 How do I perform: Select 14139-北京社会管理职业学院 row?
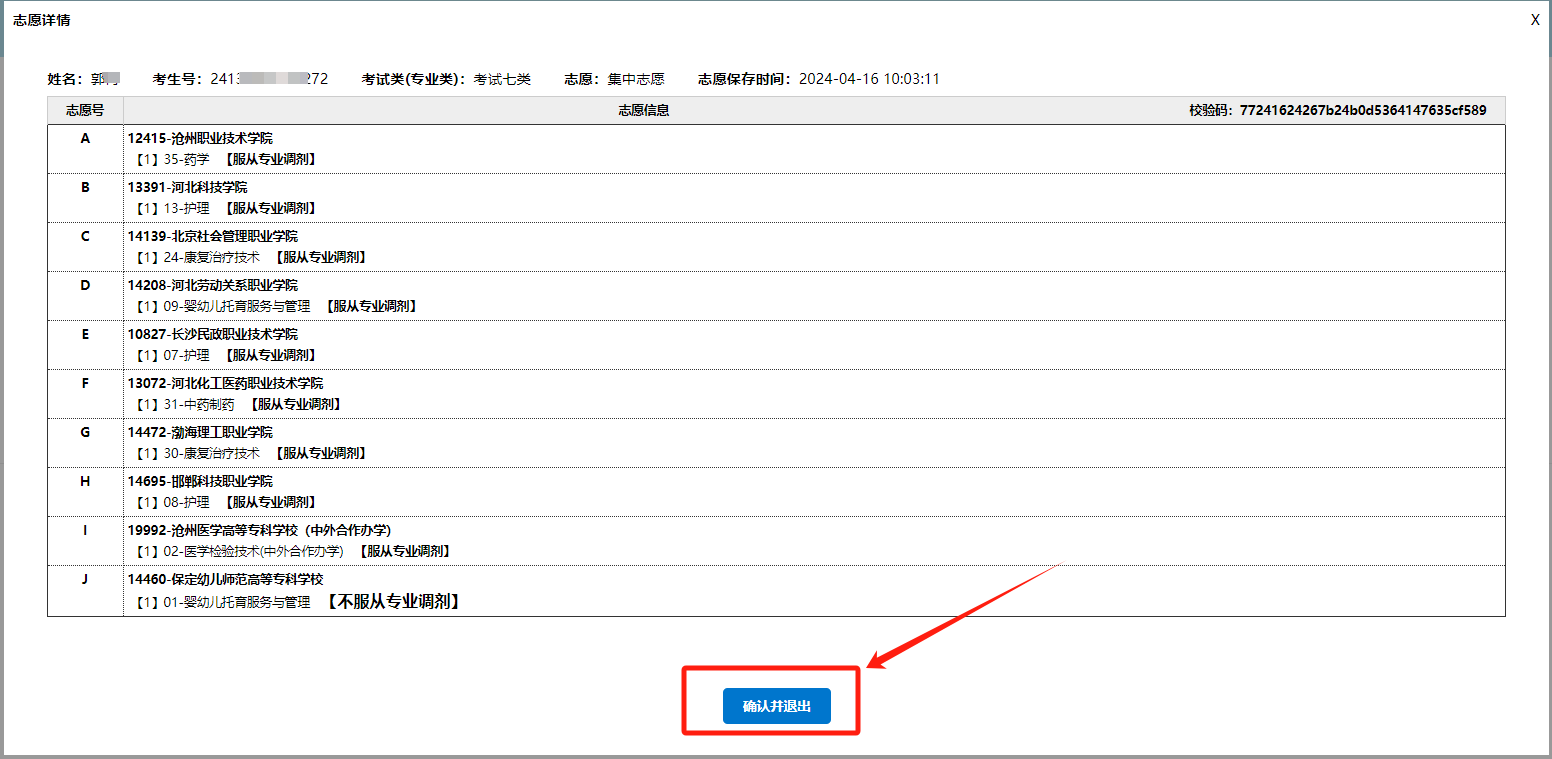click(212, 236)
